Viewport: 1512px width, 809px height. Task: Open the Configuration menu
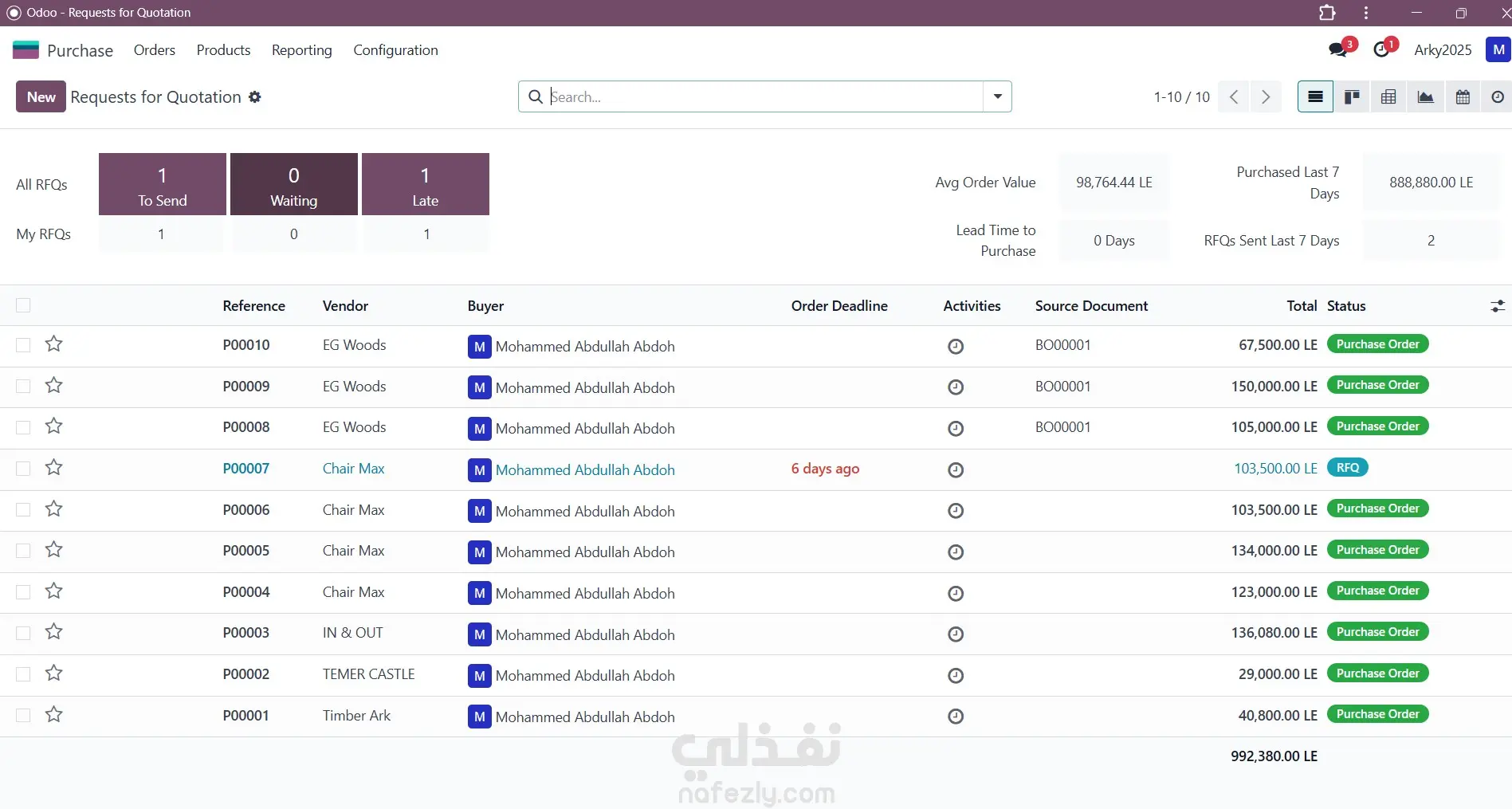(395, 50)
